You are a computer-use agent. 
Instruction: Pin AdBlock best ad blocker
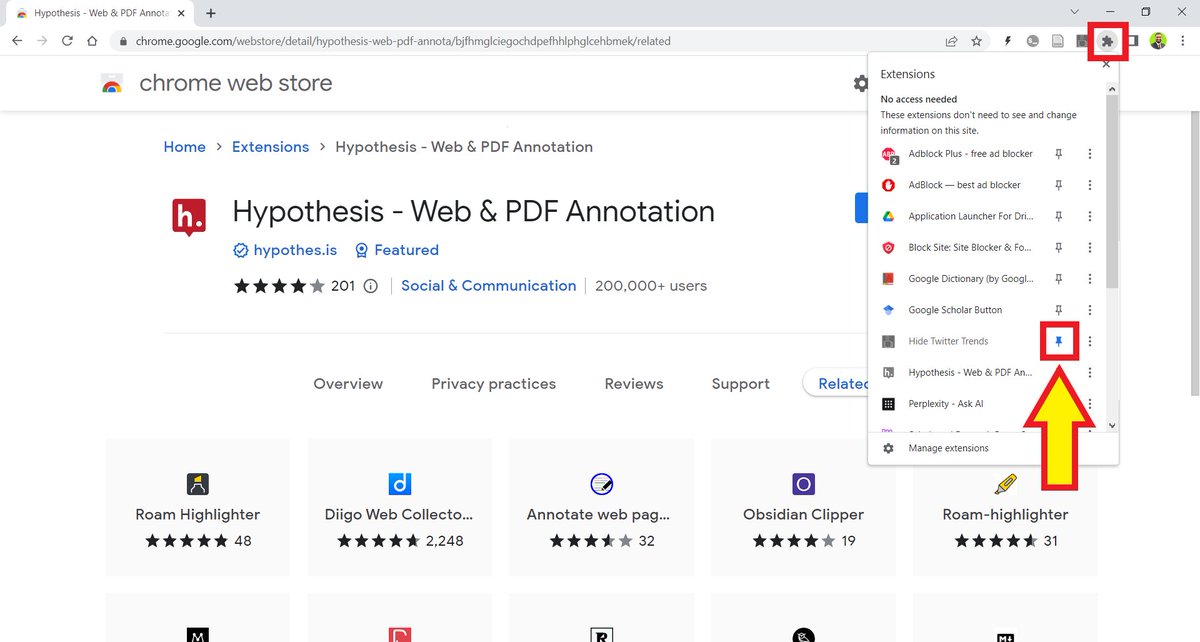(x=1059, y=185)
